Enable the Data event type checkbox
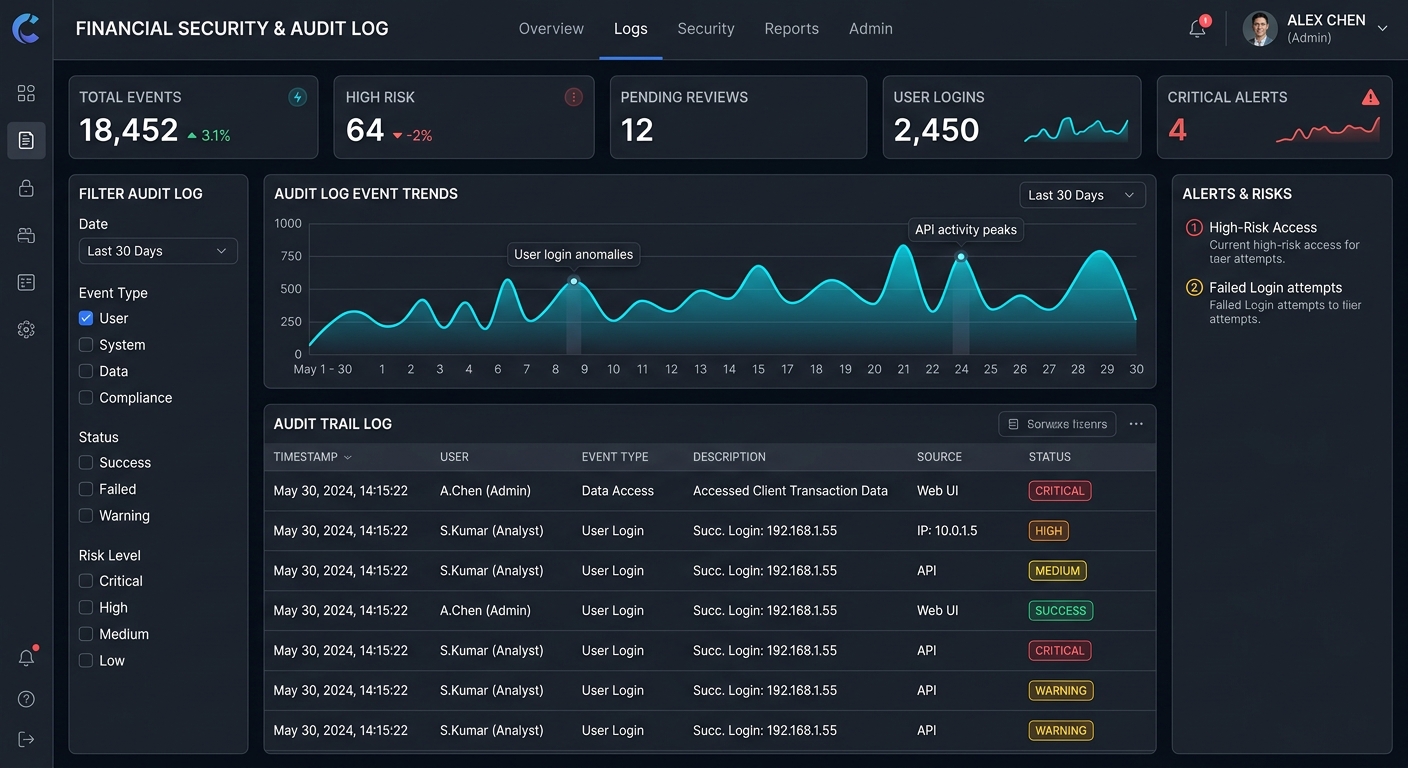 [x=86, y=371]
